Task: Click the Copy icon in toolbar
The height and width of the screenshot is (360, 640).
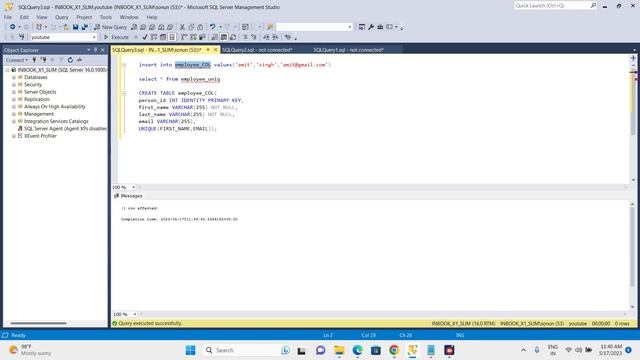Action: pyautogui.click(x=191, y=27)
